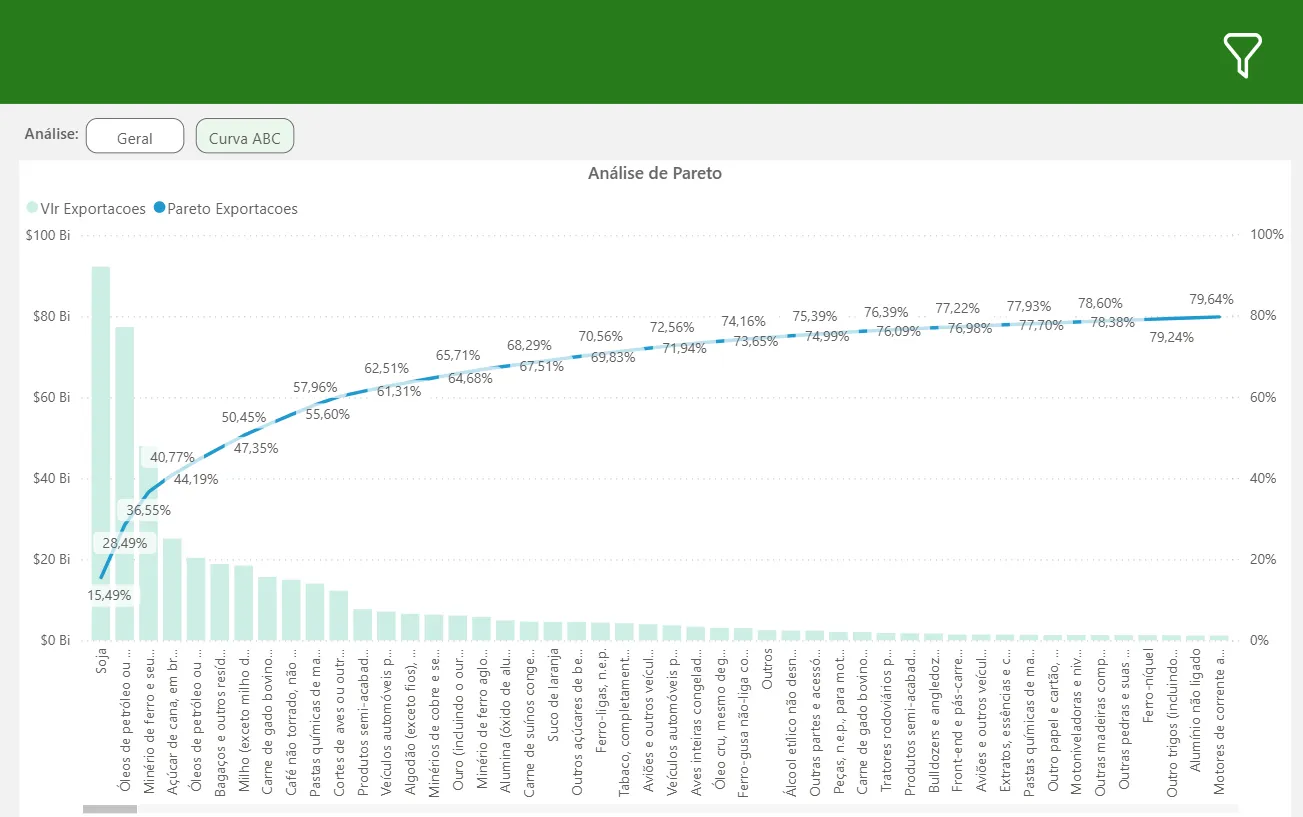
Task: Select the Geral analysis button
Action: tap(135, 137)
